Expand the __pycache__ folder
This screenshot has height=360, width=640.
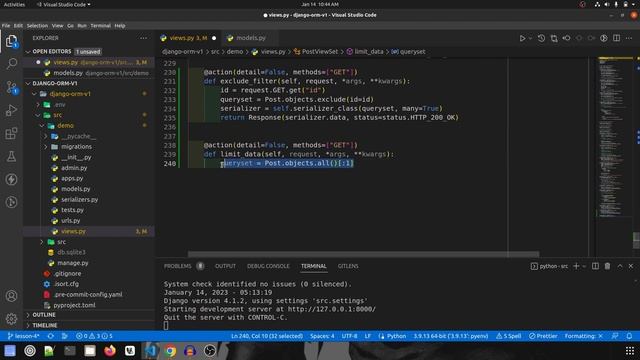point(90,136)
